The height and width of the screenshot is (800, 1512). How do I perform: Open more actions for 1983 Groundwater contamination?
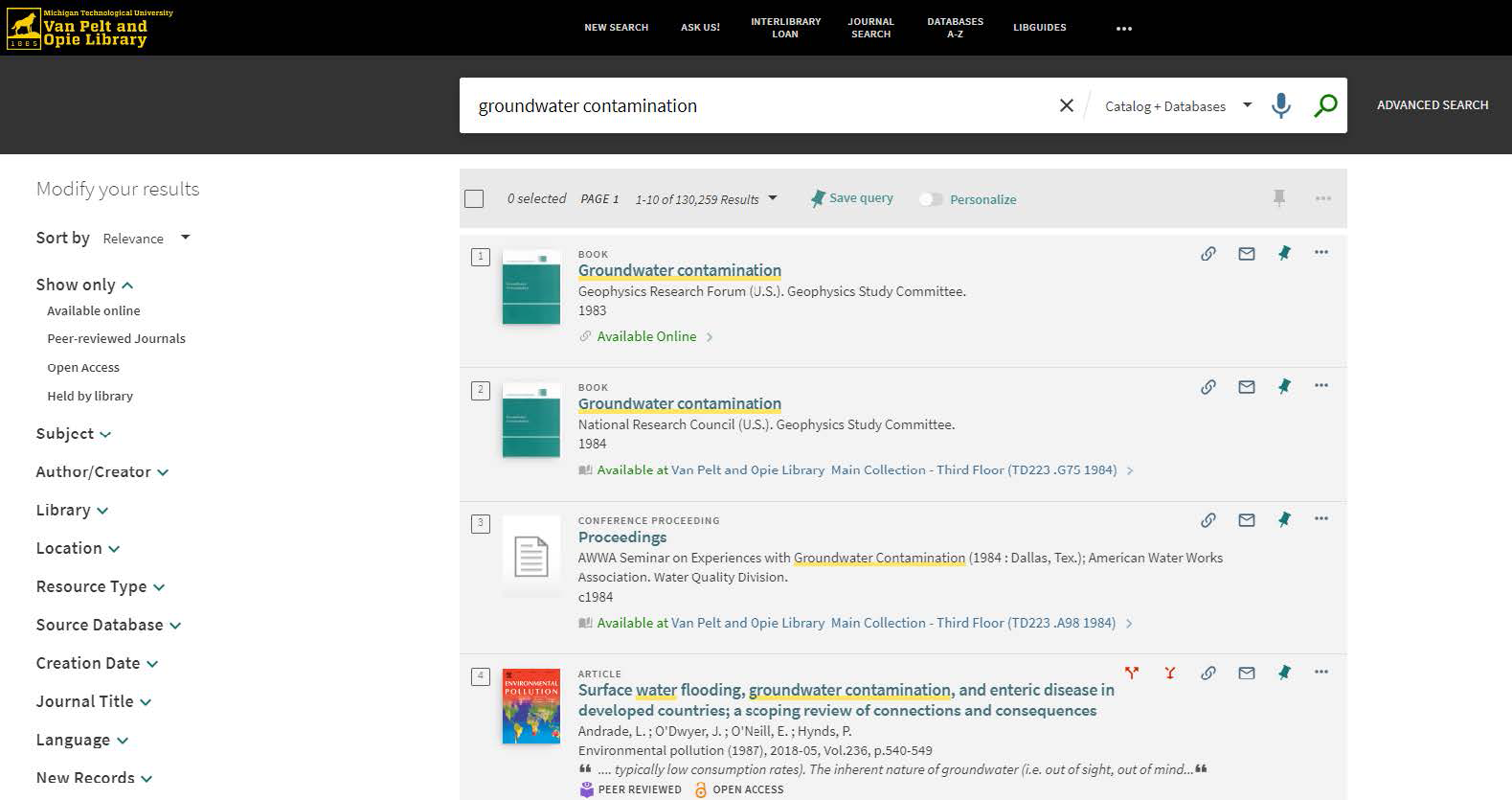[x=1321, y=253]
